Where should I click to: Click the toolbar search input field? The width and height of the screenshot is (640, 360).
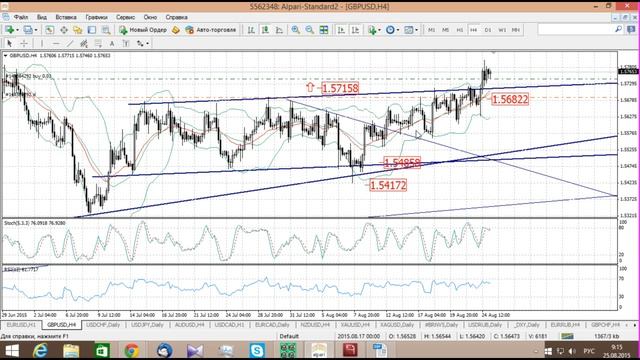(576, 29)
